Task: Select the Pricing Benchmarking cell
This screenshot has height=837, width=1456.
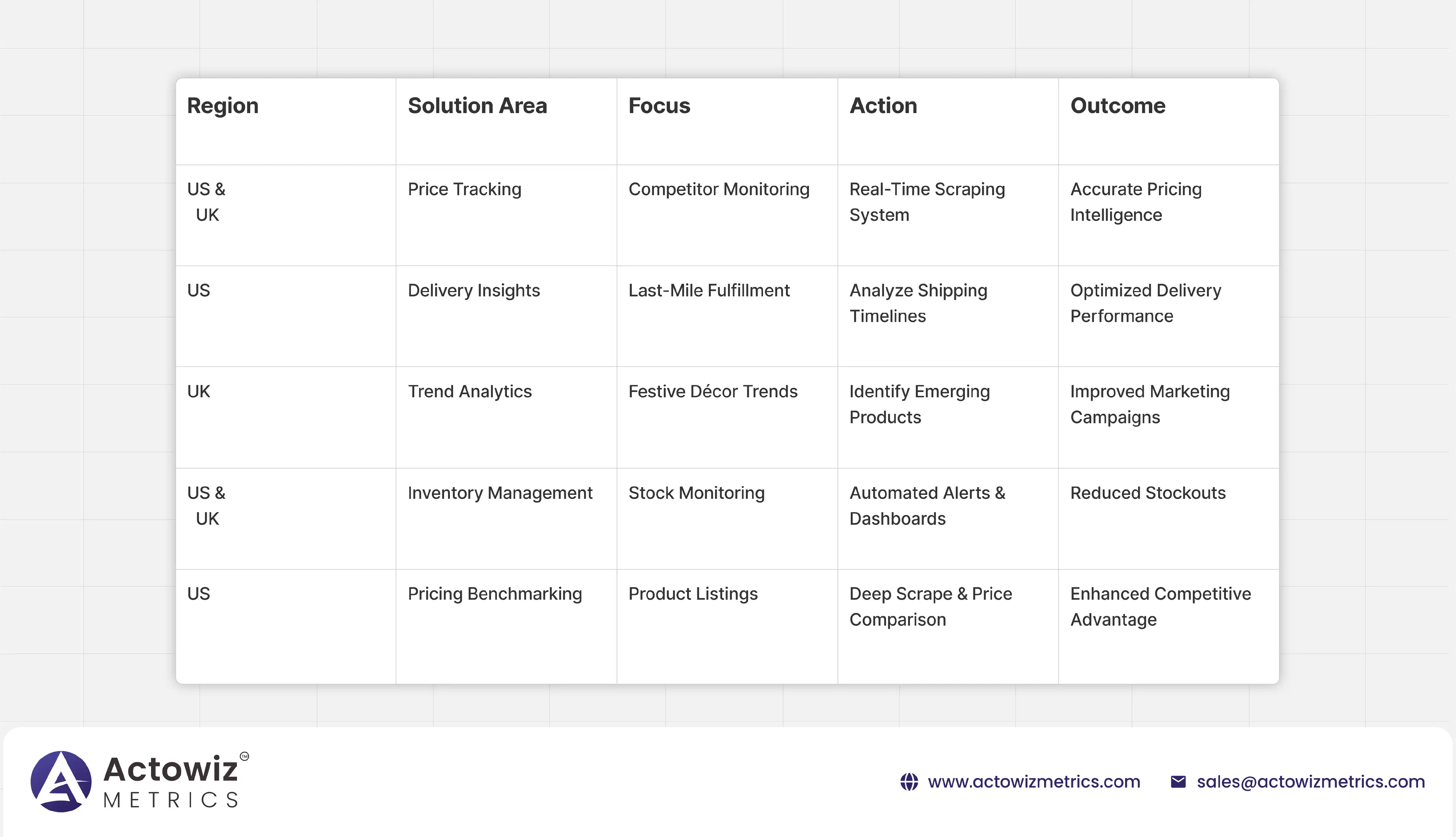Action: click(x=494, y=594)
